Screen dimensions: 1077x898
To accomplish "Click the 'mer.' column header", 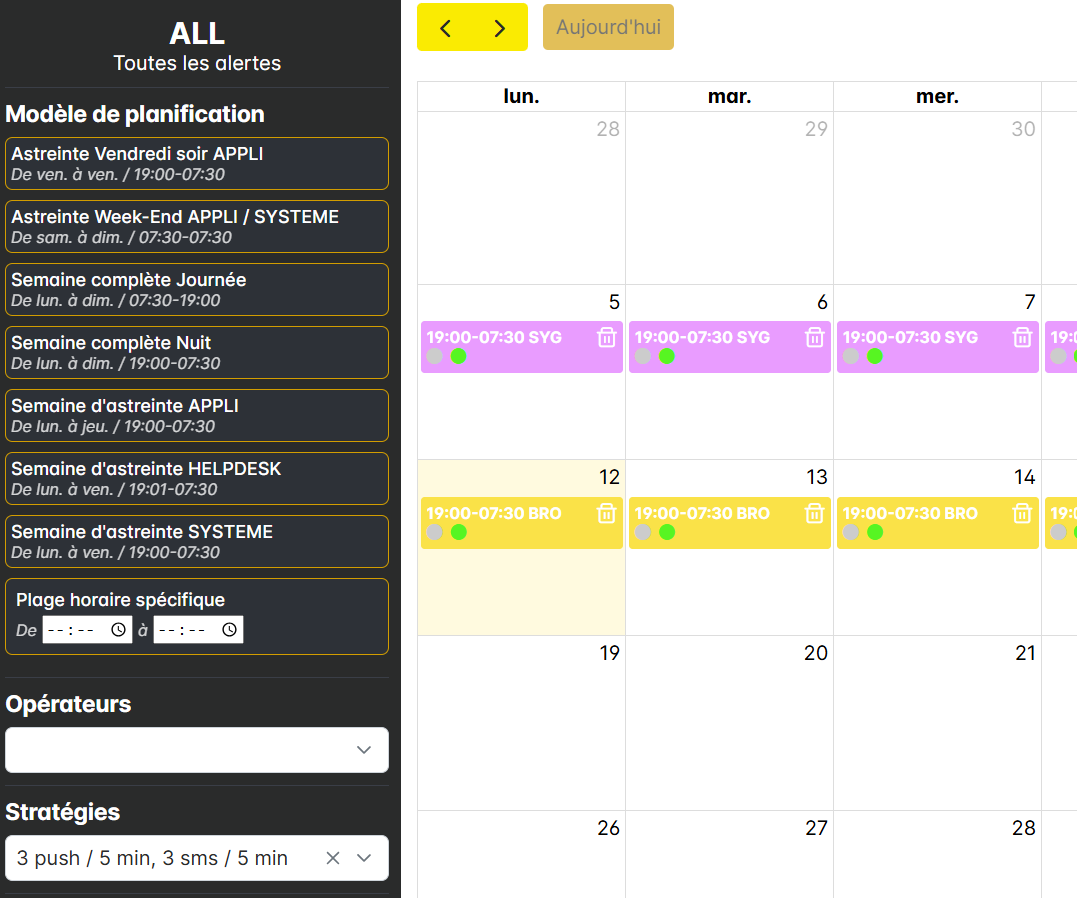I will [x=938, y=96].
